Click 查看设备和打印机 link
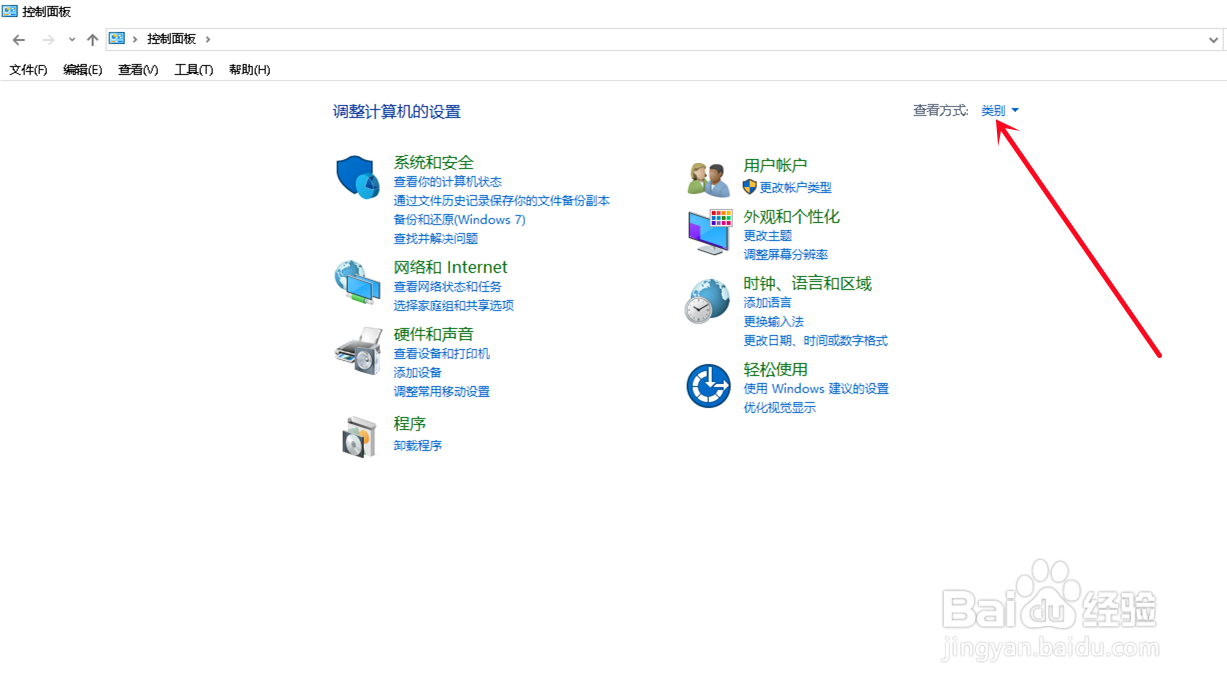This screenshot has width=1227, height=690. point(442,354)
